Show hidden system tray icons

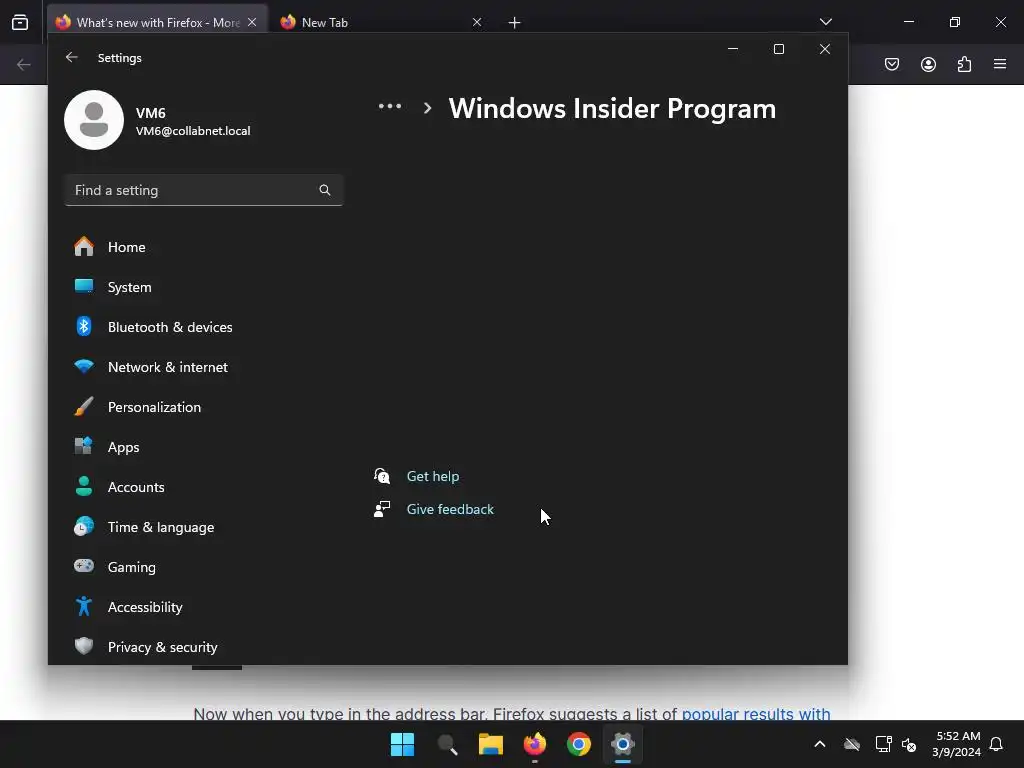click(820, 744)
